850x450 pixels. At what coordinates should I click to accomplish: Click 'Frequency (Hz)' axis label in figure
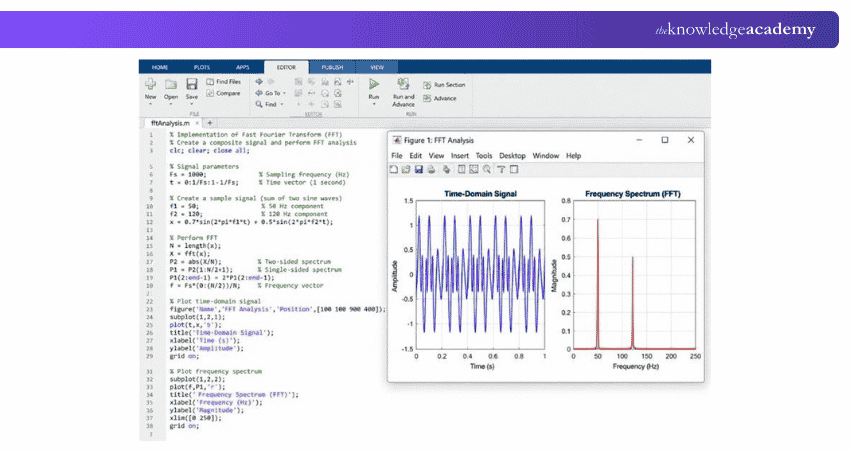(x=635, y=367)
